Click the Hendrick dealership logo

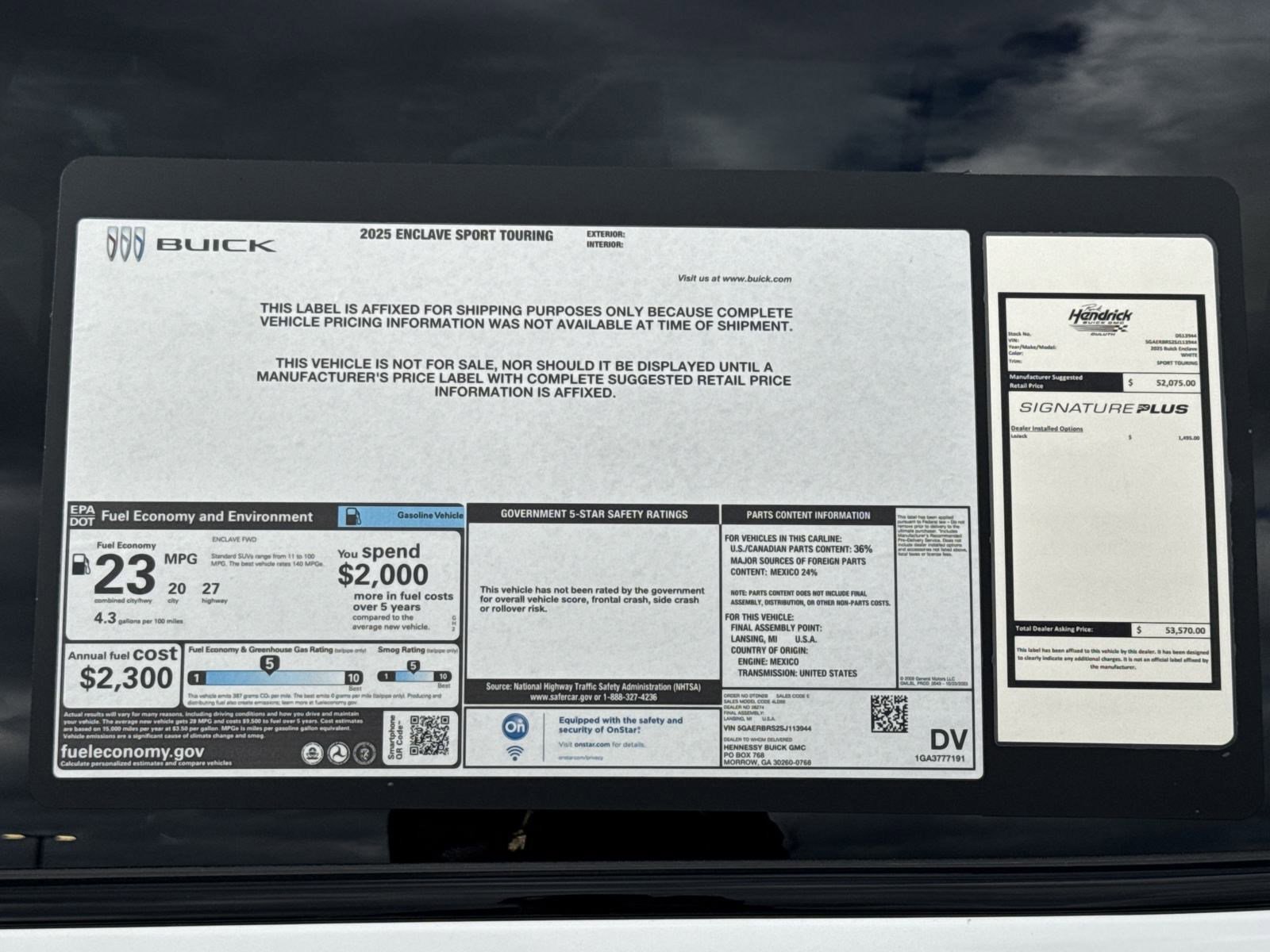[x=1099, y=319]
